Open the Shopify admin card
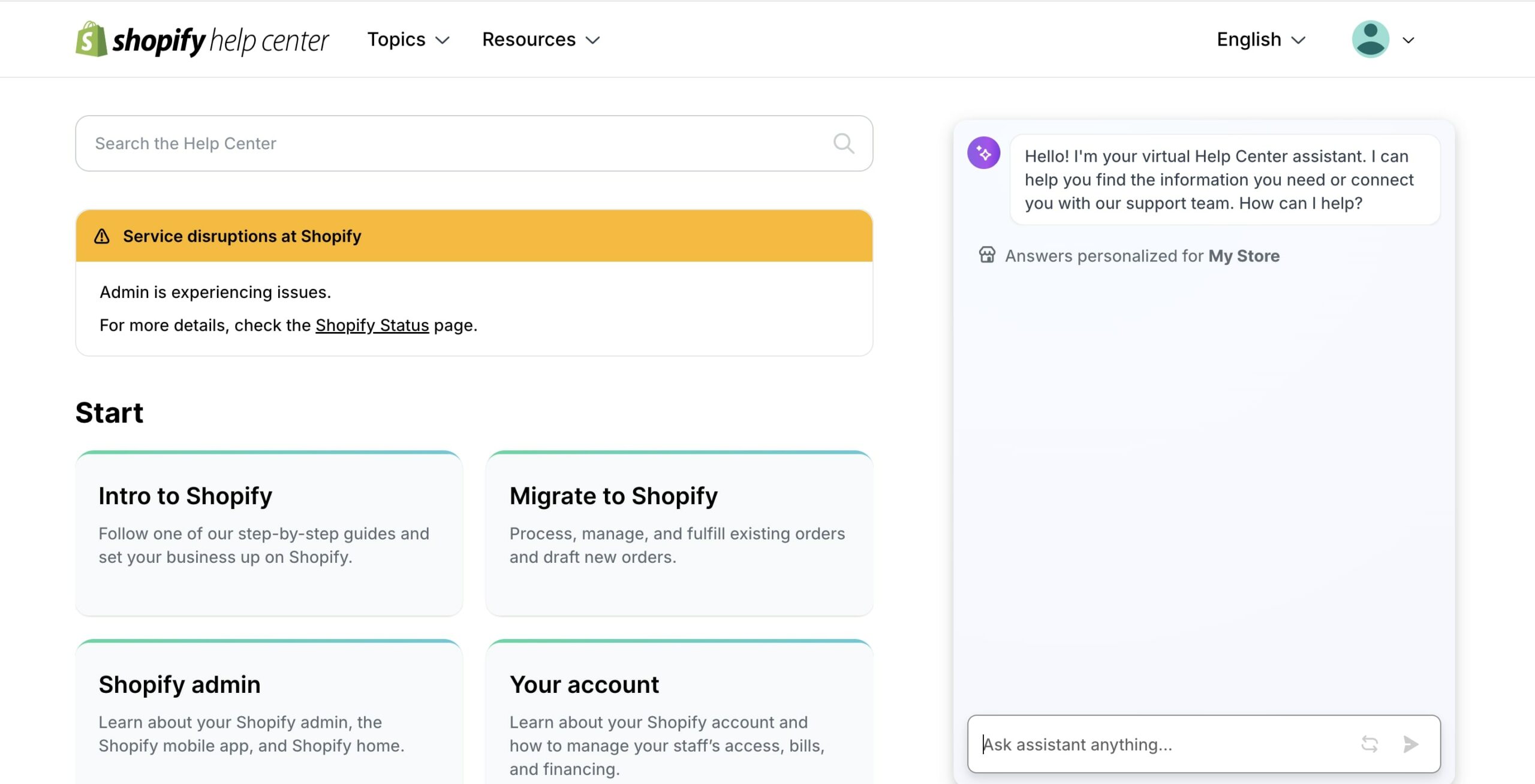 coord(269,711)
